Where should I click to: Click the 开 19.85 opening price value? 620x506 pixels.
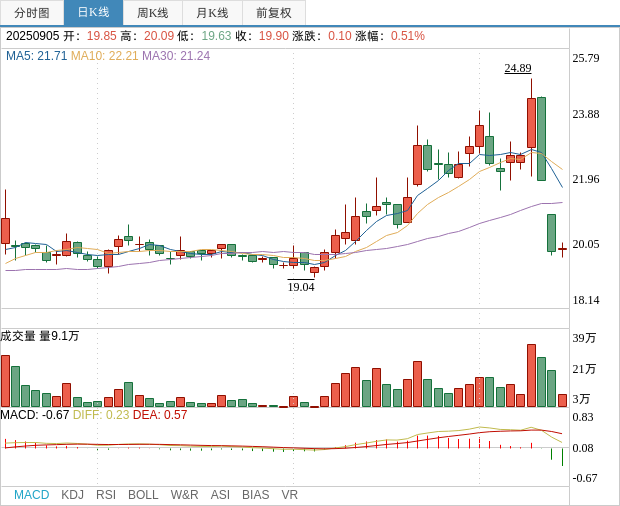102,36
